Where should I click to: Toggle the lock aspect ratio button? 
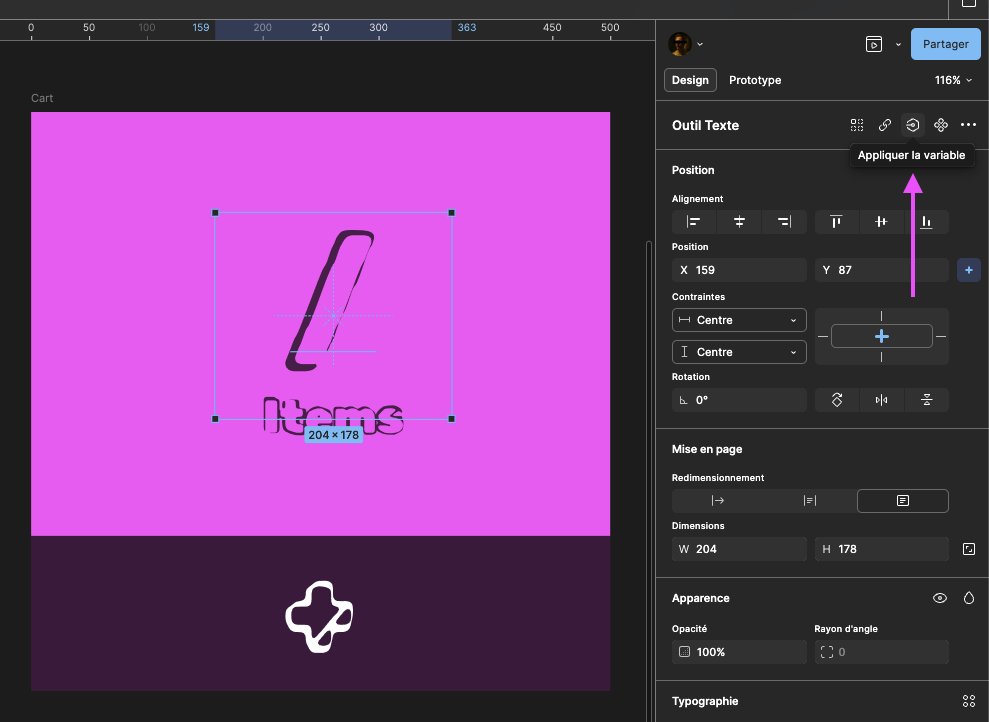click(968, 549)
